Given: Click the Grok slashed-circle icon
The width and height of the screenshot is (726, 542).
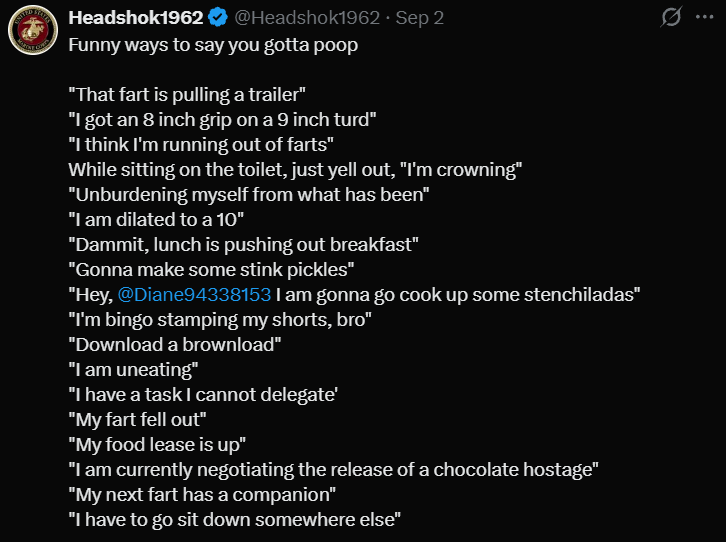Looking at the screenshot, I should click(671, 17).
